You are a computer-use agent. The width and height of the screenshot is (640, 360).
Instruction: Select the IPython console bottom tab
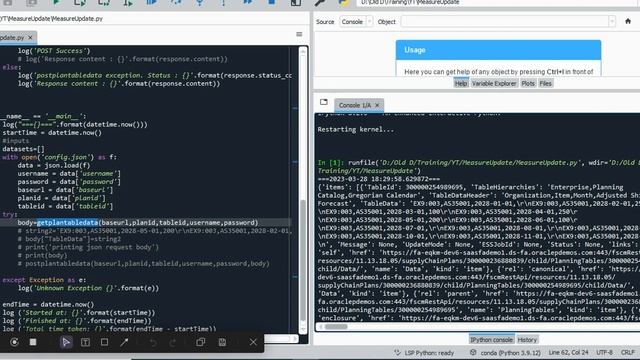[x=491, y=340]
